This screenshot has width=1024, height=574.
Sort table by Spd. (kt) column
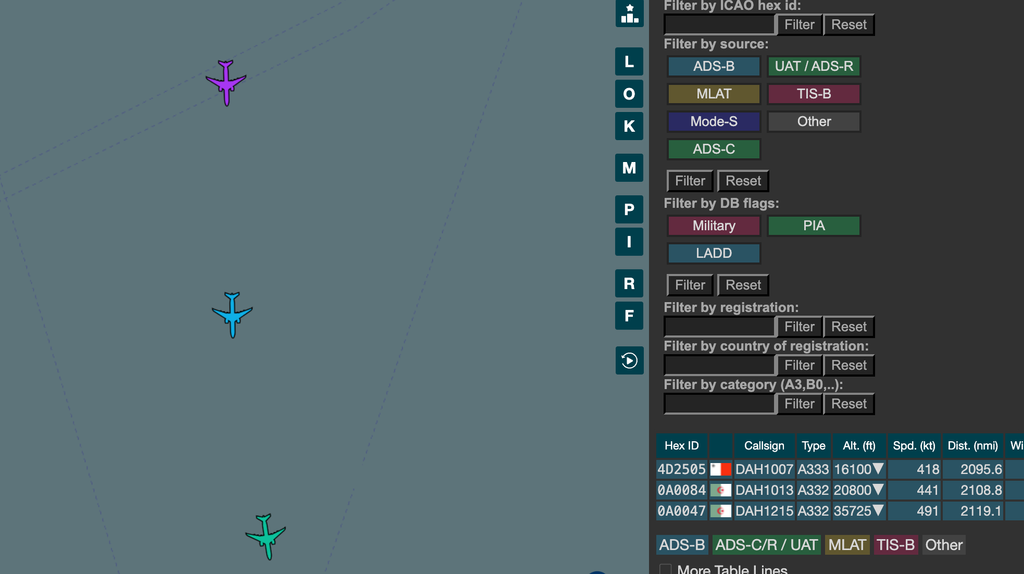coord(914,446)
